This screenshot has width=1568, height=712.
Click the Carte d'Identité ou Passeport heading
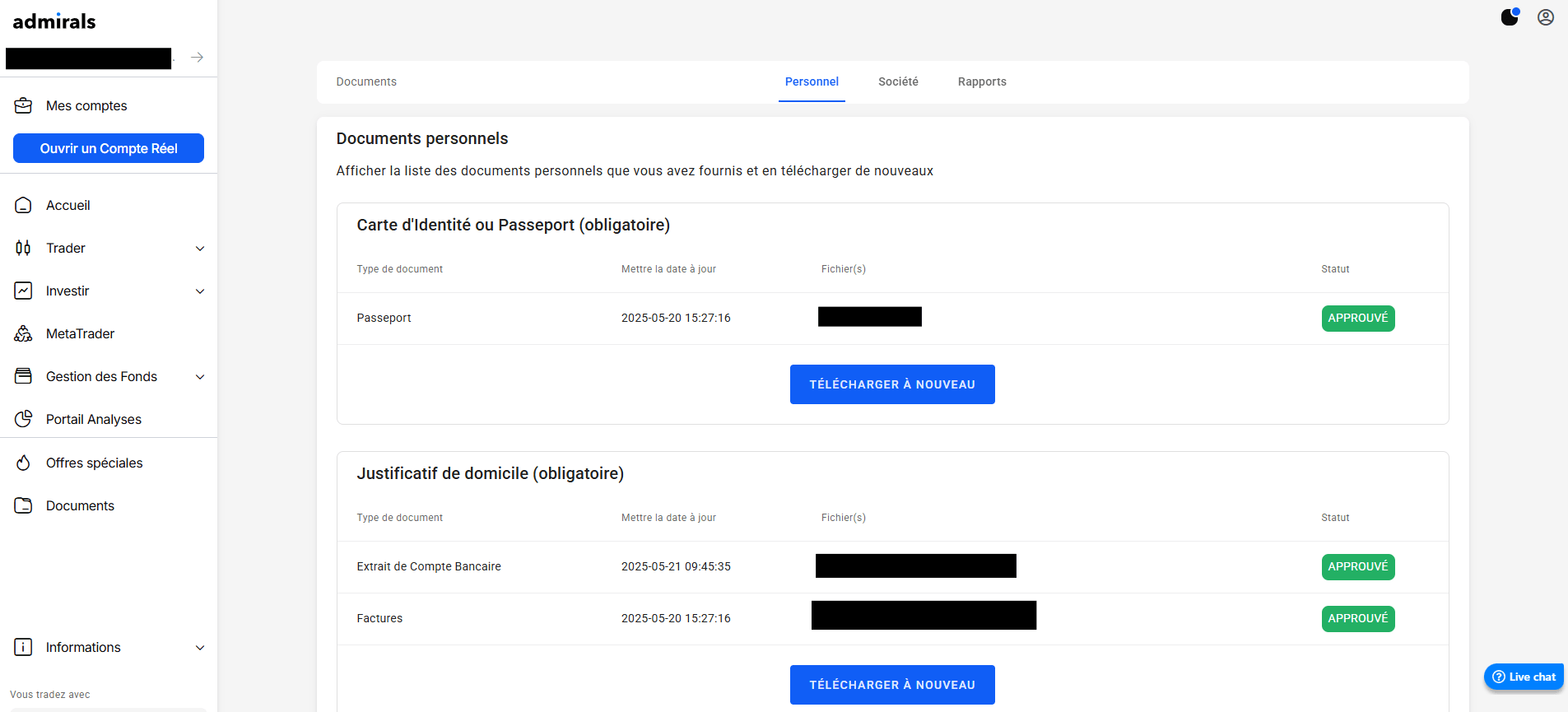[x=514, y=225]
